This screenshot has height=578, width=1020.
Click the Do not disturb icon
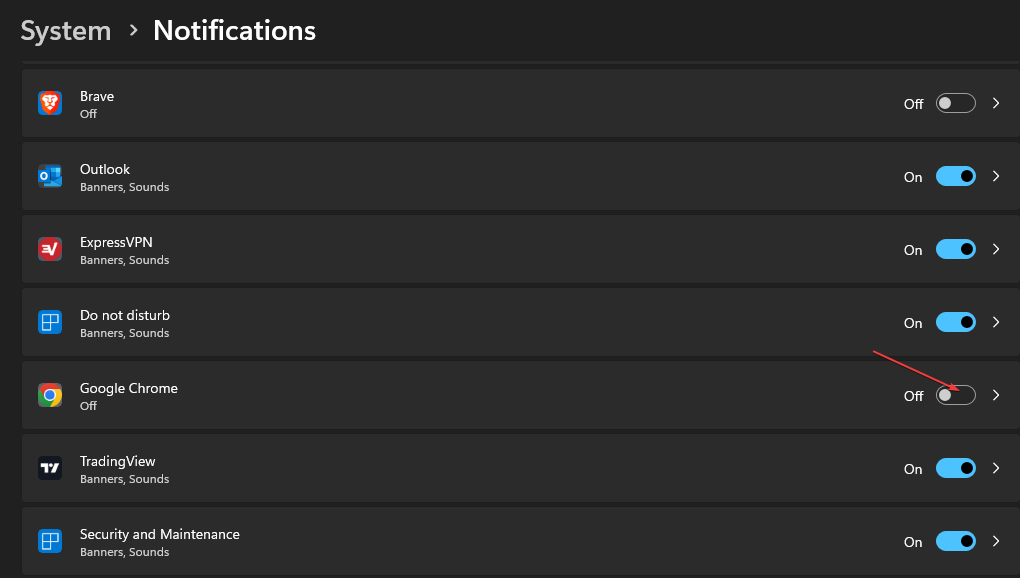point(50,322)
